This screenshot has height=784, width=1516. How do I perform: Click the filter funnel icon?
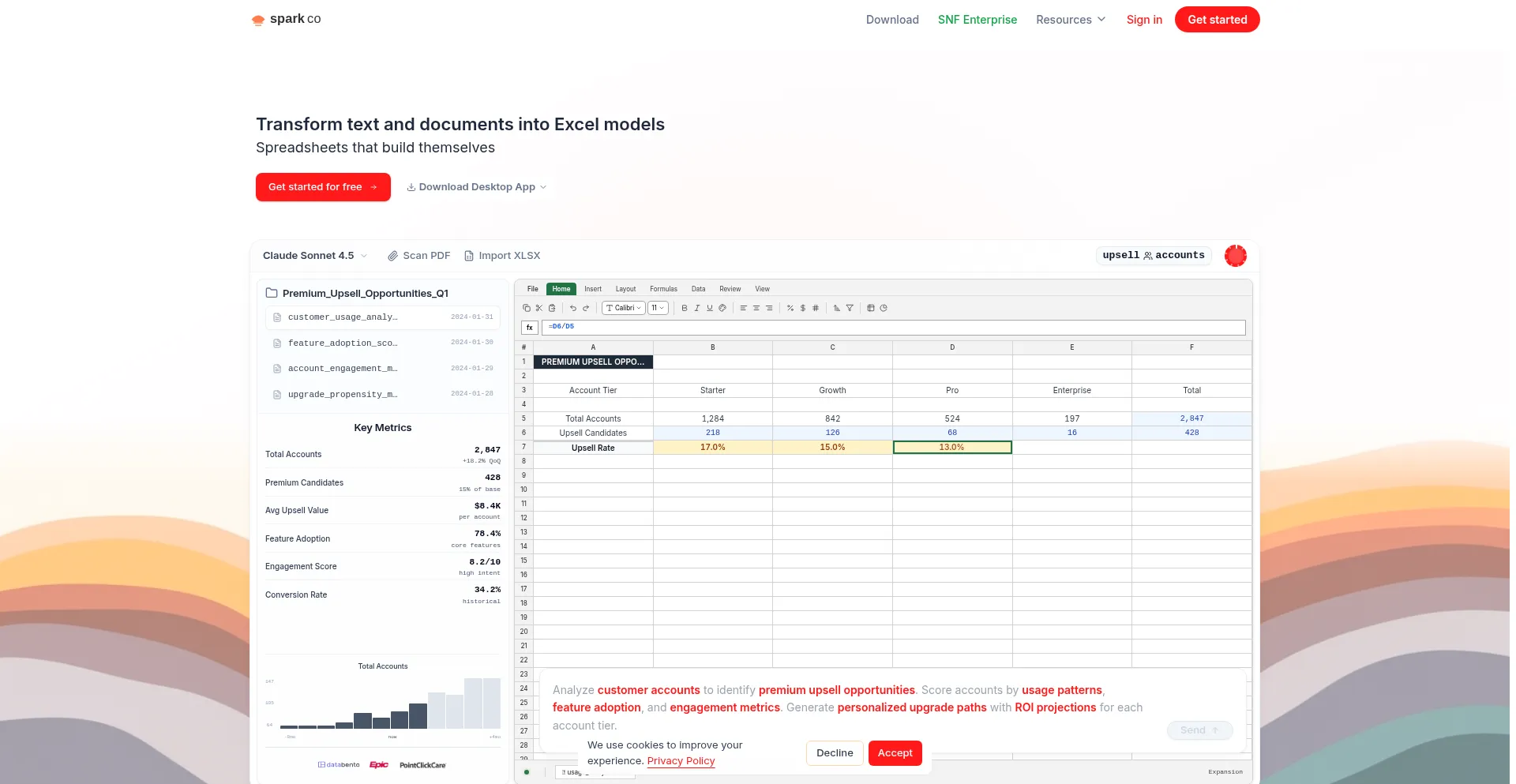(850, 308)
